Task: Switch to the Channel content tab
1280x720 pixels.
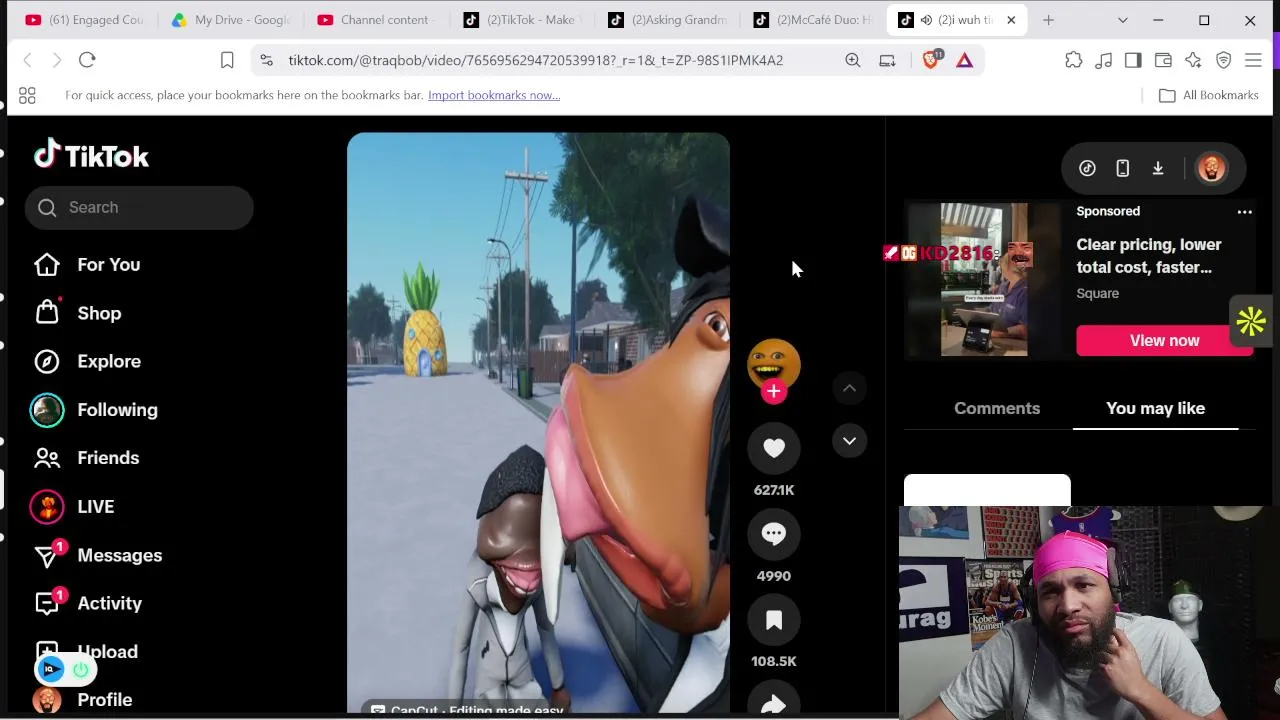Action: pos(376,20)
